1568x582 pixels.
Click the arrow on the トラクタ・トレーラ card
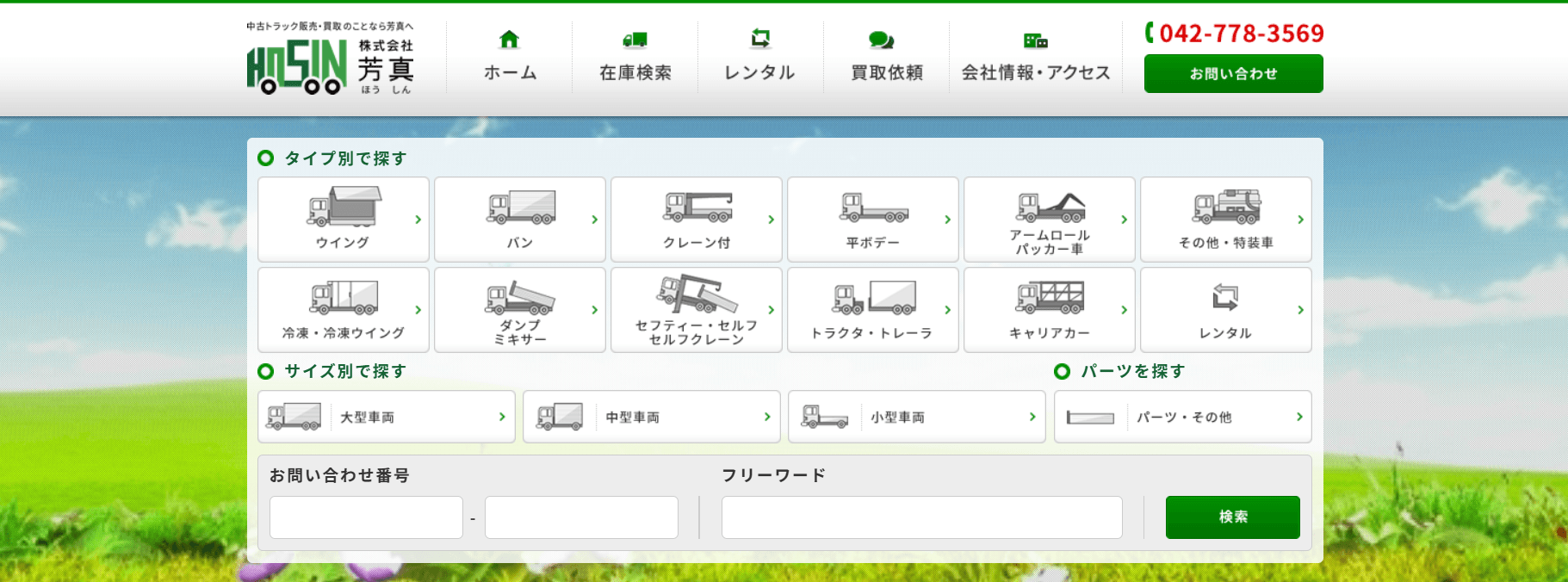point(948,310)
